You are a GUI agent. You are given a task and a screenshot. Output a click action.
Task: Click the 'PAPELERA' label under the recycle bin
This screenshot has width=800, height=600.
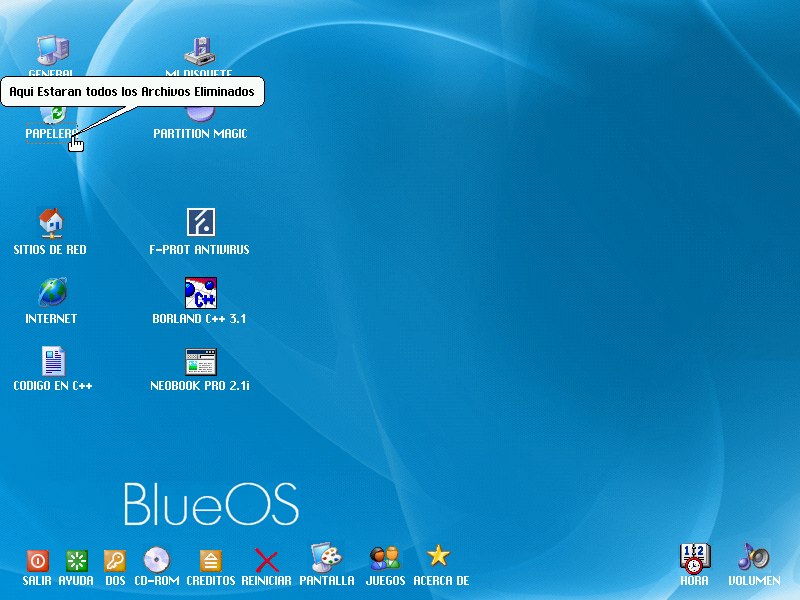click(52, 134)
